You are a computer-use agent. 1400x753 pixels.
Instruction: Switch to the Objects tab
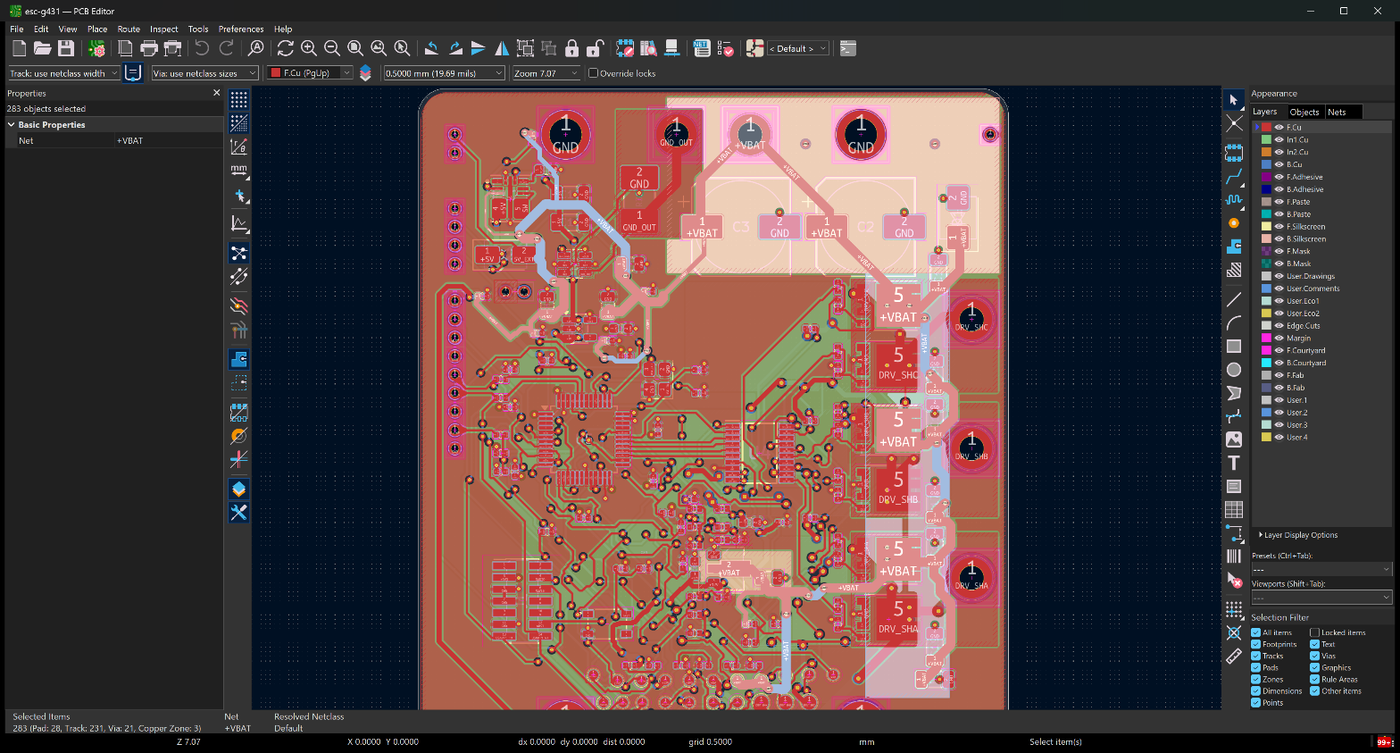[1304, 112]
